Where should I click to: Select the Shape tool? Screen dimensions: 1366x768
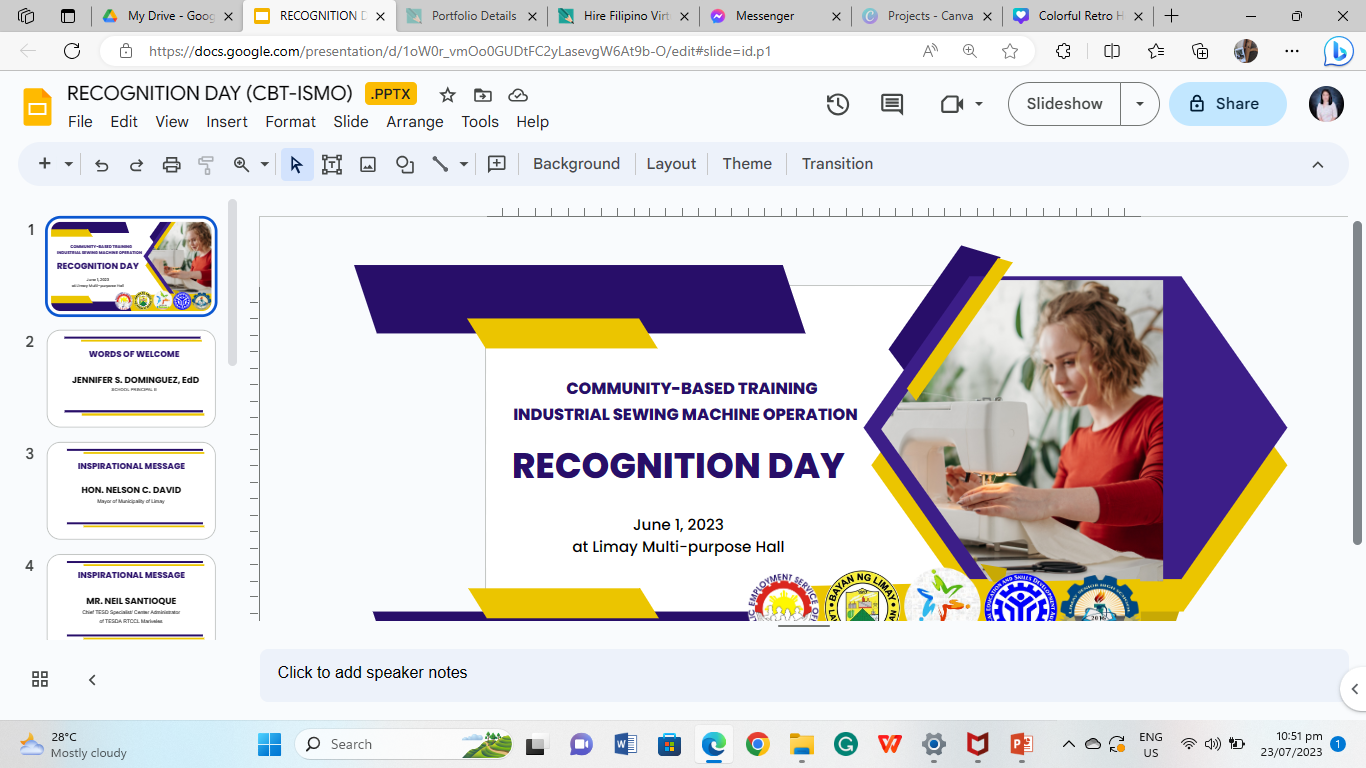pos(405,165)
